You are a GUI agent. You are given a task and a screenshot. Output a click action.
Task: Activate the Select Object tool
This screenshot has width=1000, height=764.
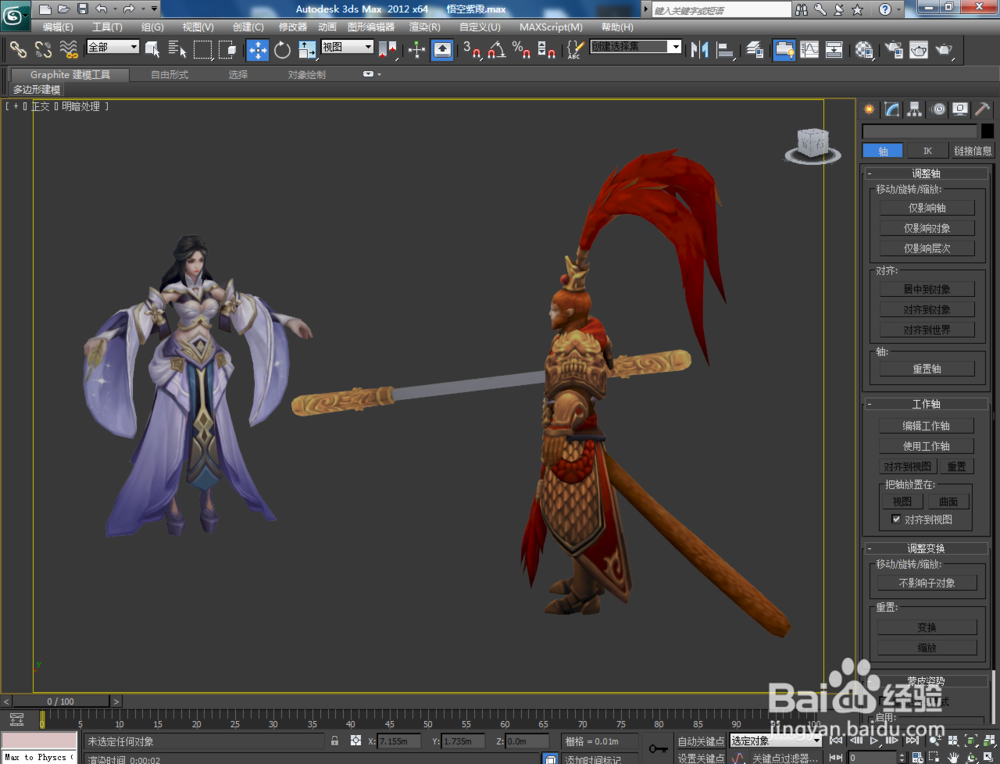(x=152, y=49)
